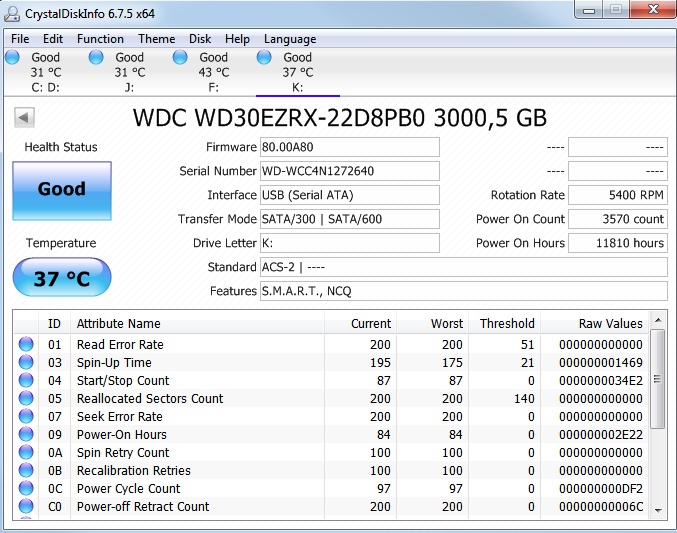Click the attribute list scrollbar thumb
The width and height of the screenshot is (677, 533).
658,379
